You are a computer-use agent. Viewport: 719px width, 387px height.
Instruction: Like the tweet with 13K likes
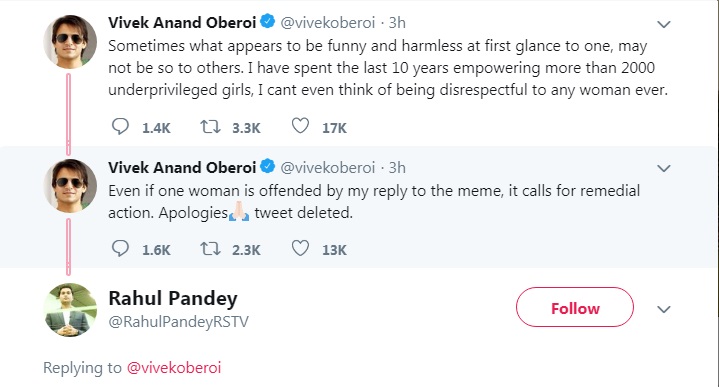(300, 248)
